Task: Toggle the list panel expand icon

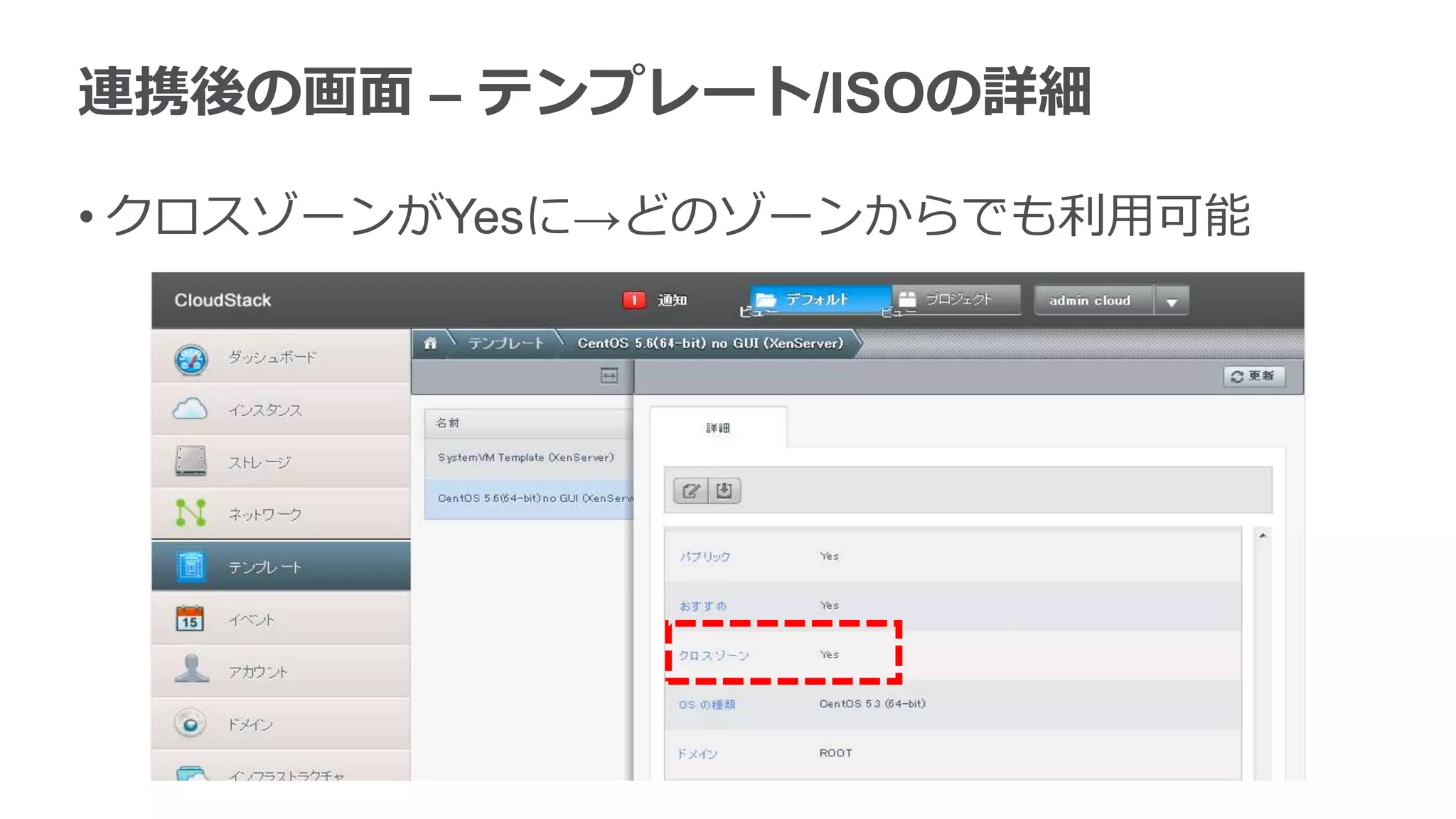Action: [x=609, y=375]
